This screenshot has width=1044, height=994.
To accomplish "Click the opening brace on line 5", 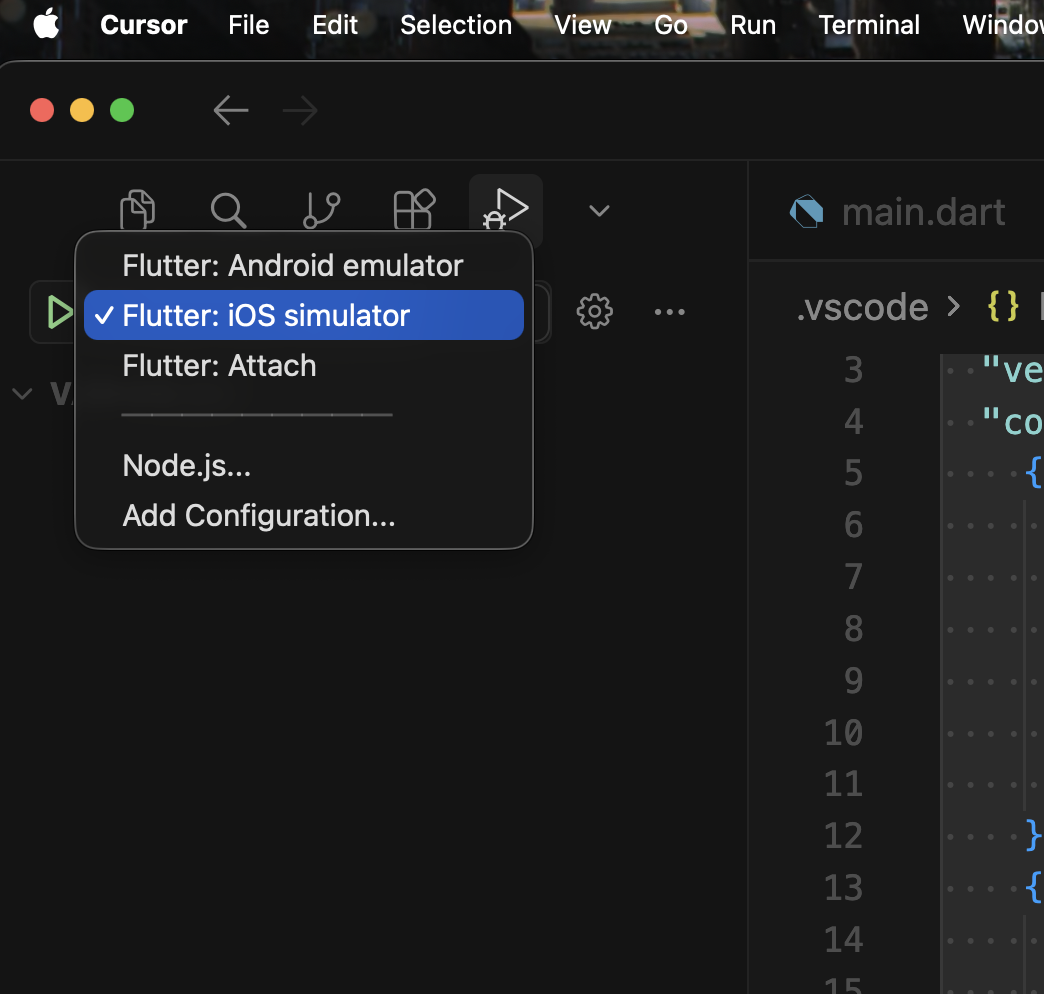I will pos(1033,473).
